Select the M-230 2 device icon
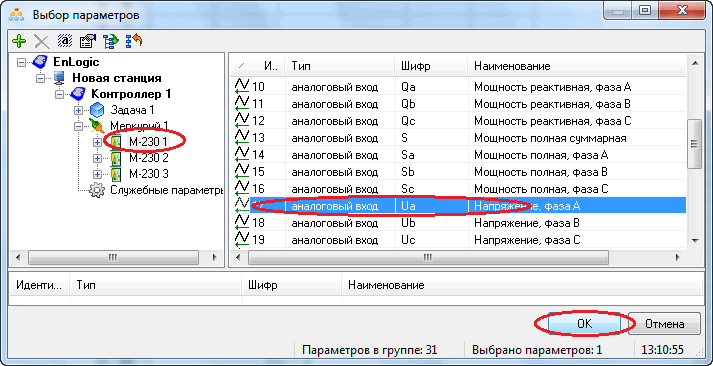The width and height of the screenshot is (713, 366). [x=116, y=158]
